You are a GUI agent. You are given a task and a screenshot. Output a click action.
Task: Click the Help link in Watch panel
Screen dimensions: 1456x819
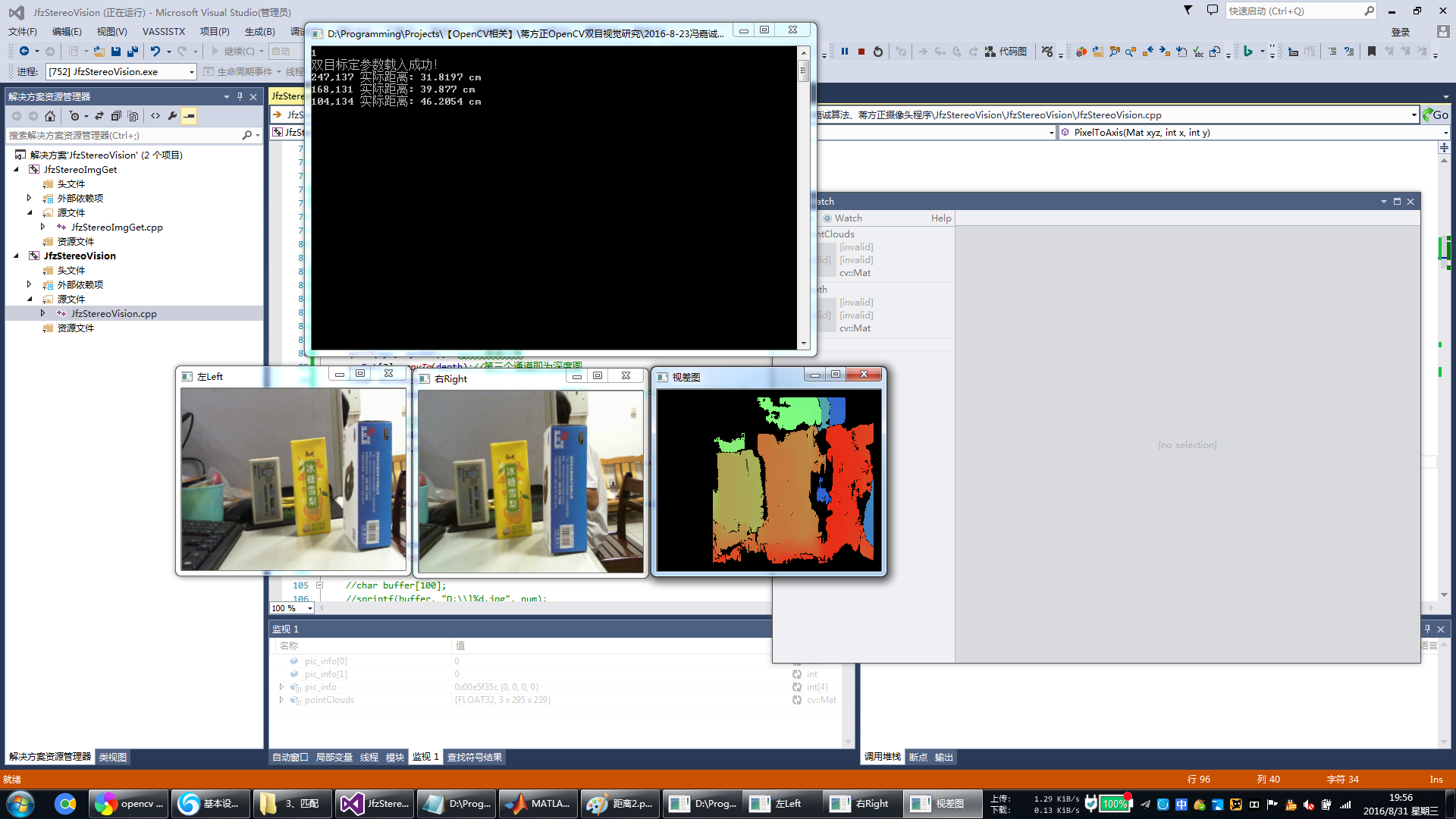[940, 218]
